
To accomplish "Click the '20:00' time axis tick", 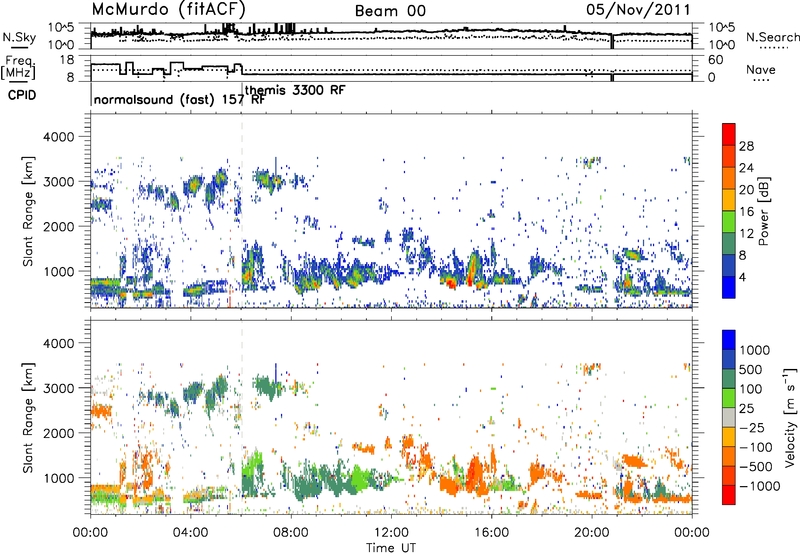I will pos(591,533).
